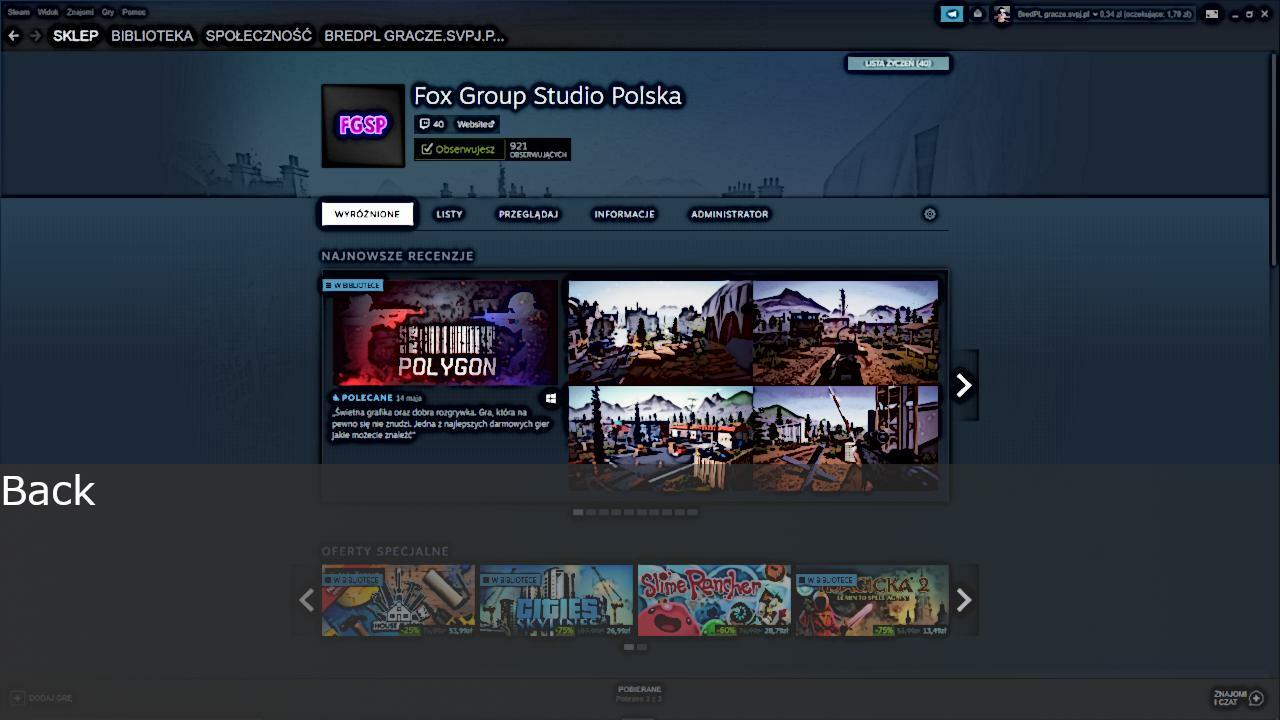Open the Znajomi menu
The width and height of the screenshot is (1280, 720).
(80, 12)
